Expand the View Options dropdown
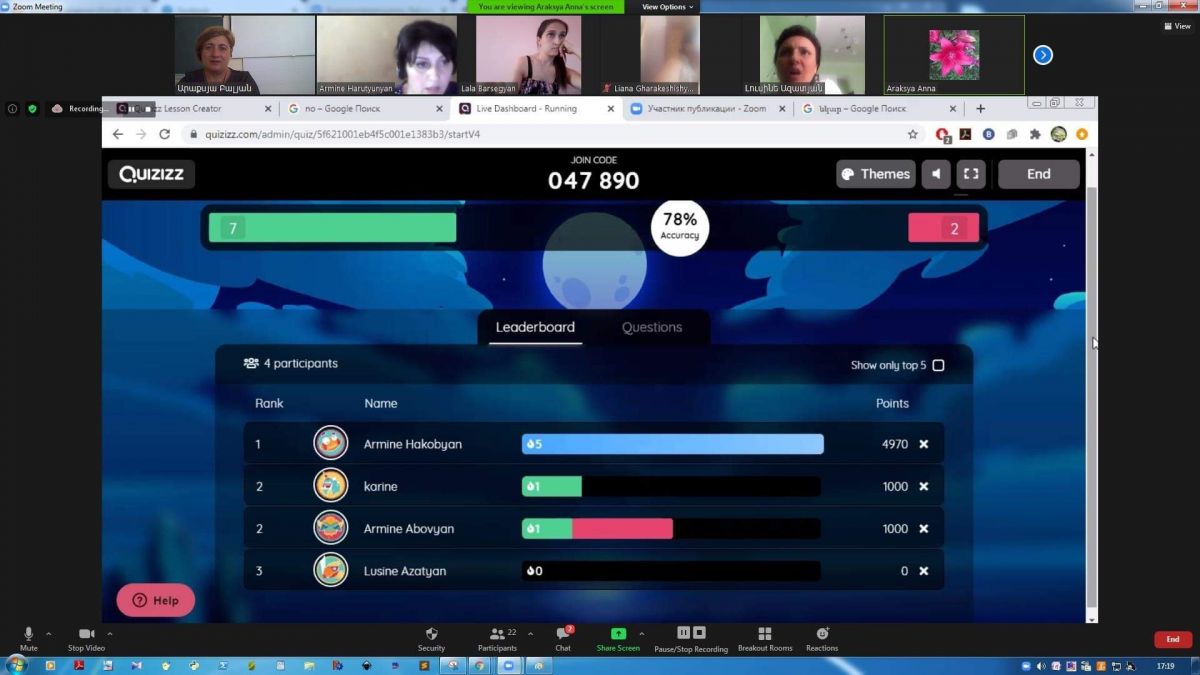This screenshot has height=675, width=1200. click(x=667, y=7)
